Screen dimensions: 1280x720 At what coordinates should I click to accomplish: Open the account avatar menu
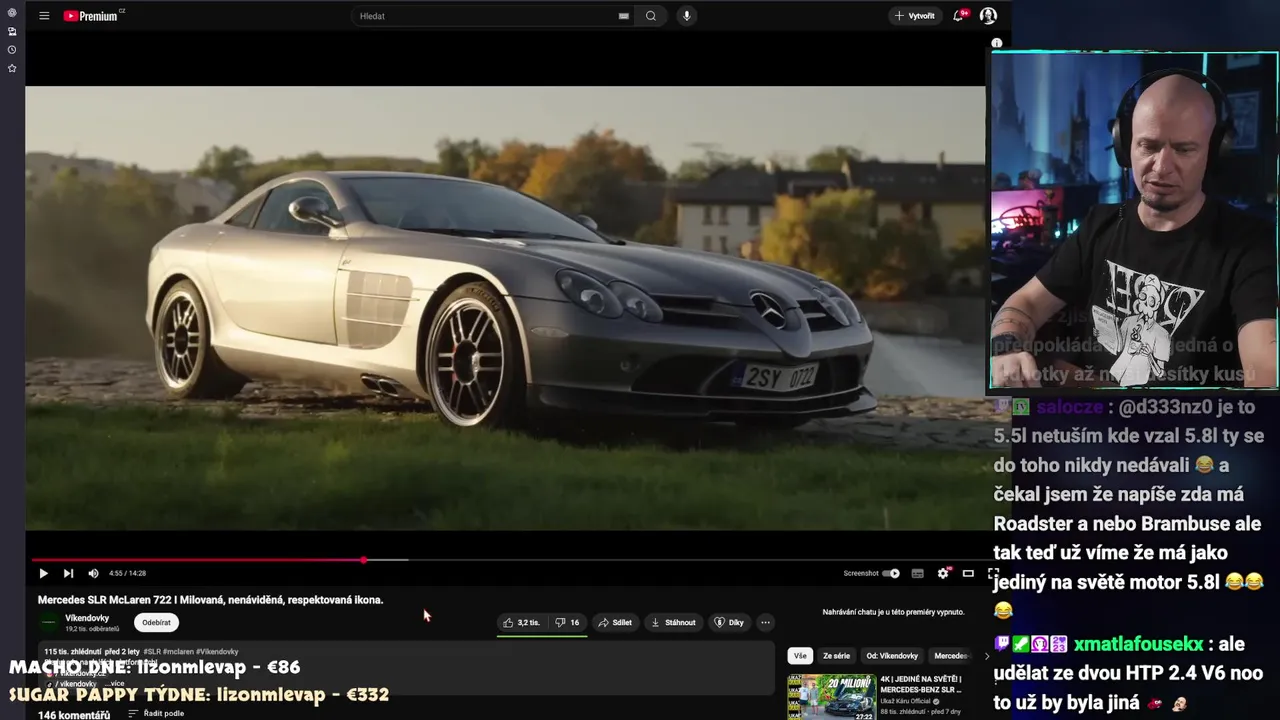tap(988, 16)
